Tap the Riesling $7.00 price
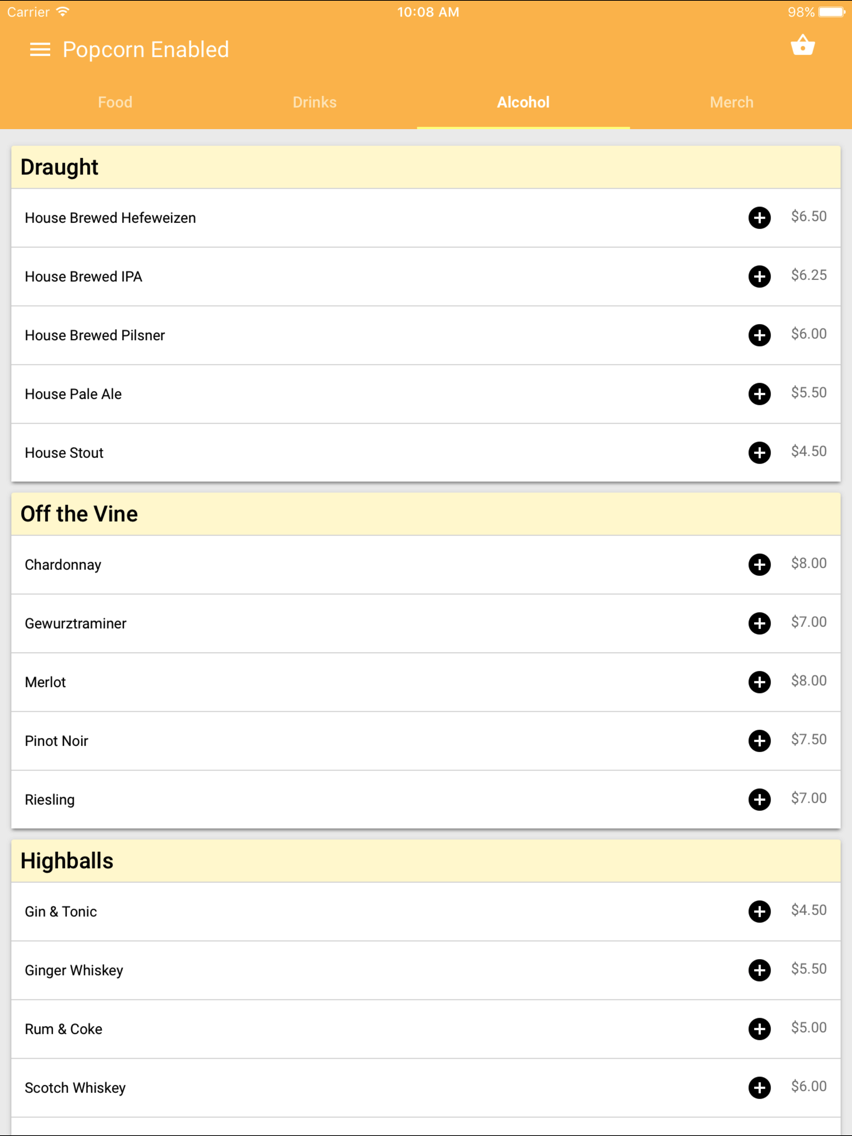This screenshot has width=852, height=1136. click(809, 798)
